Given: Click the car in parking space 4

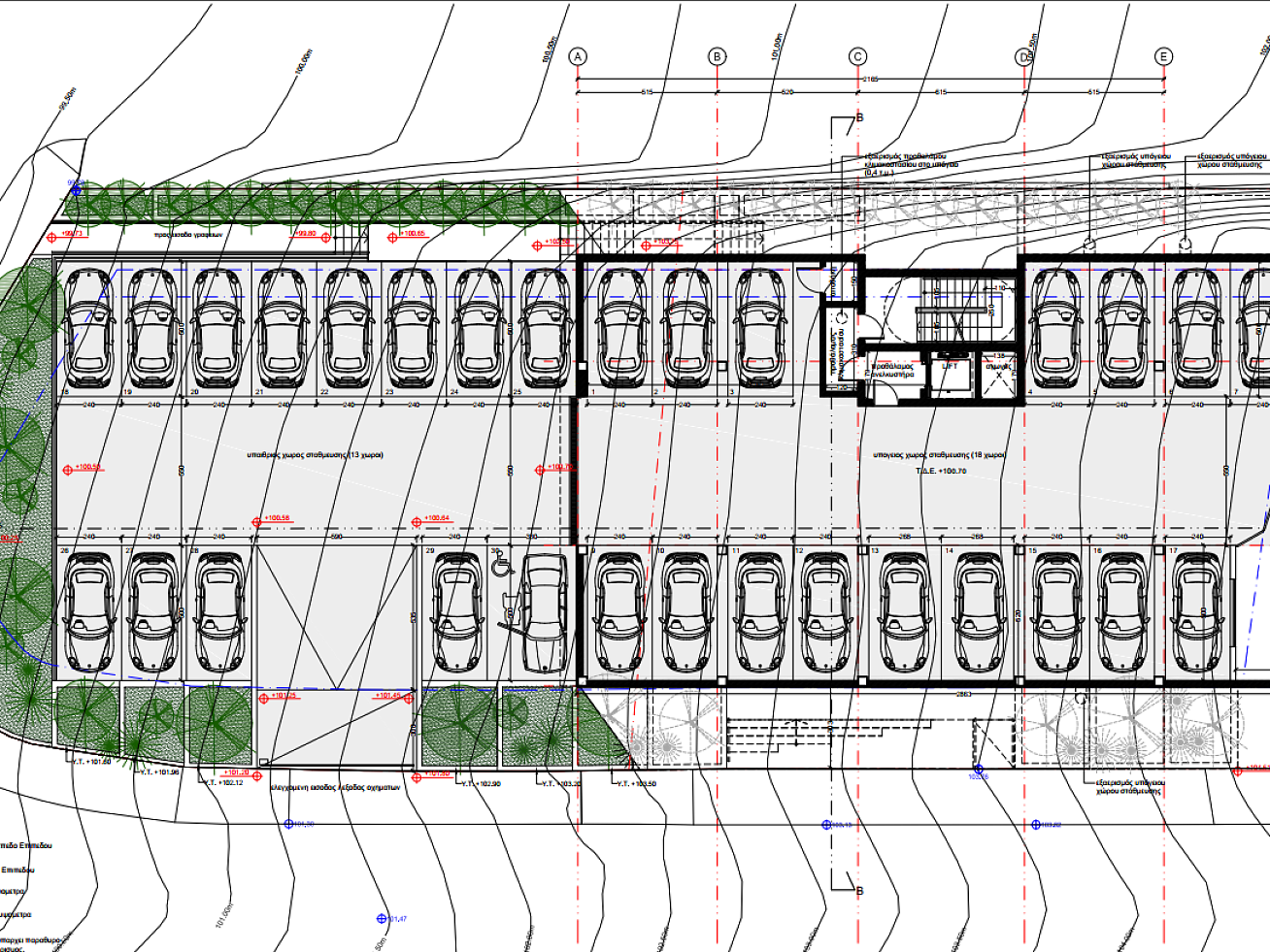Looking at the screenshot, I should 1056,328.
